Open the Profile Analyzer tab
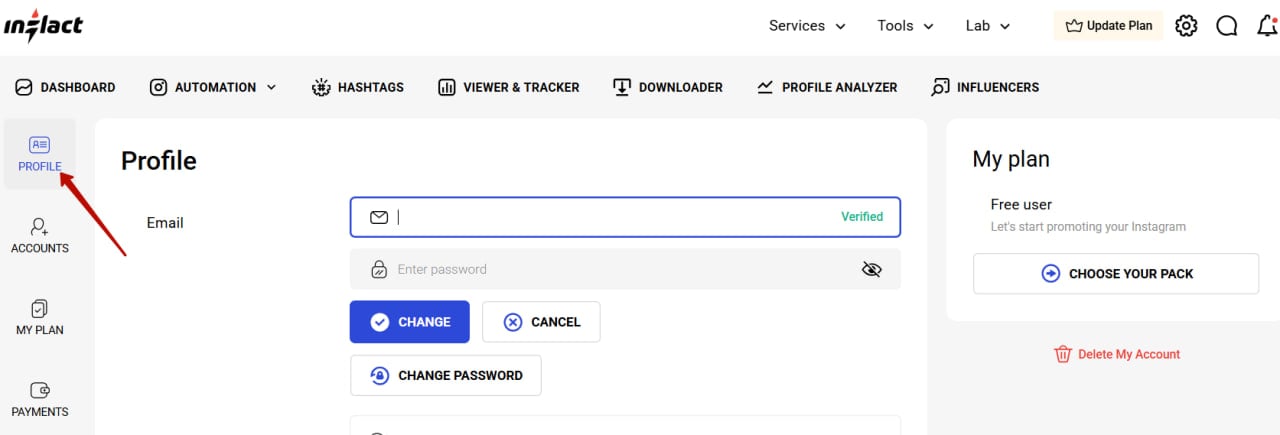 (x=827, y=87)
